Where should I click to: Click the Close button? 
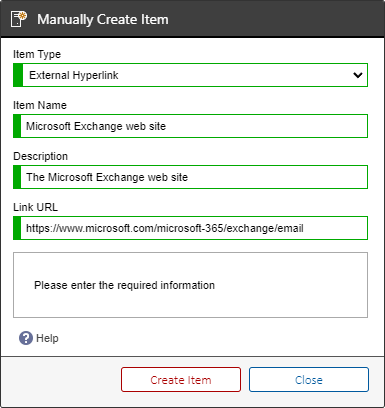309,380
